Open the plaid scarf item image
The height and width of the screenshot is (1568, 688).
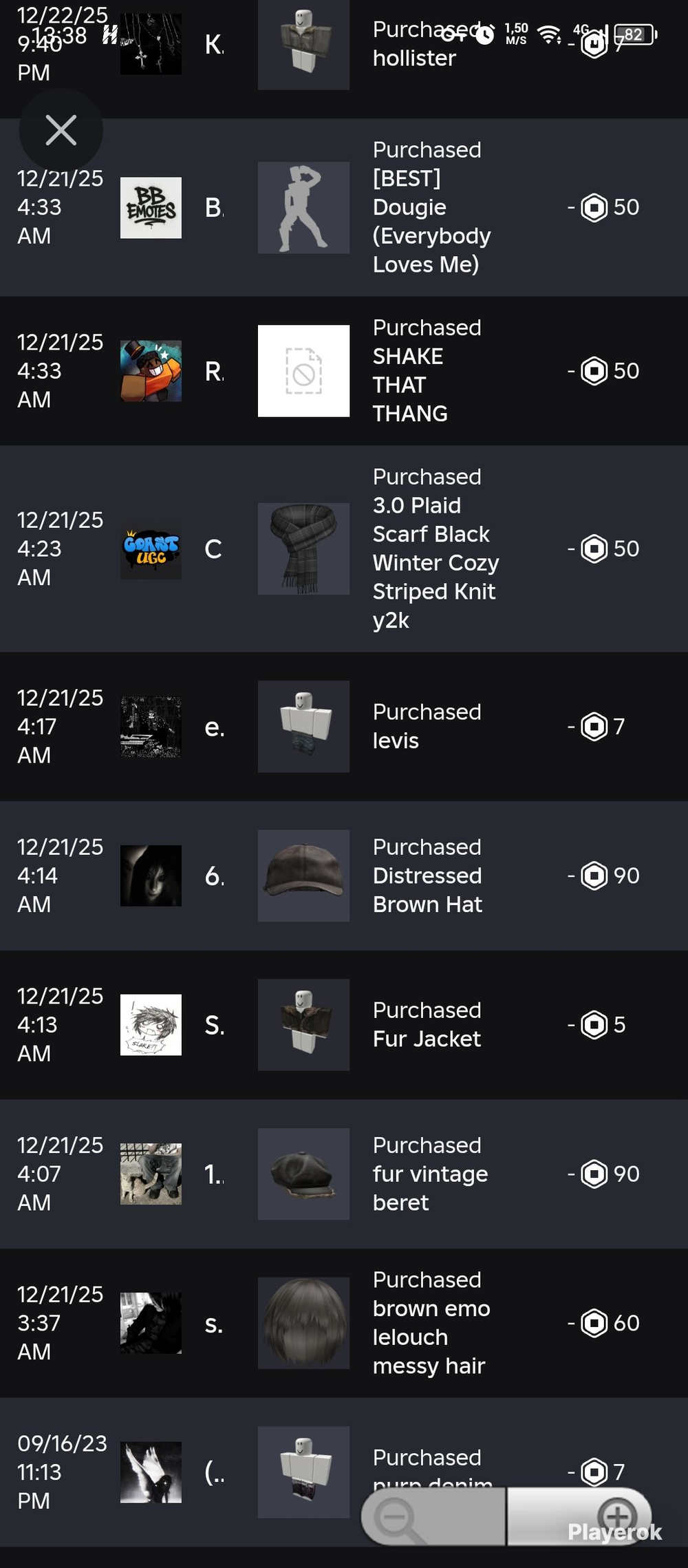[x=303, y=549]
